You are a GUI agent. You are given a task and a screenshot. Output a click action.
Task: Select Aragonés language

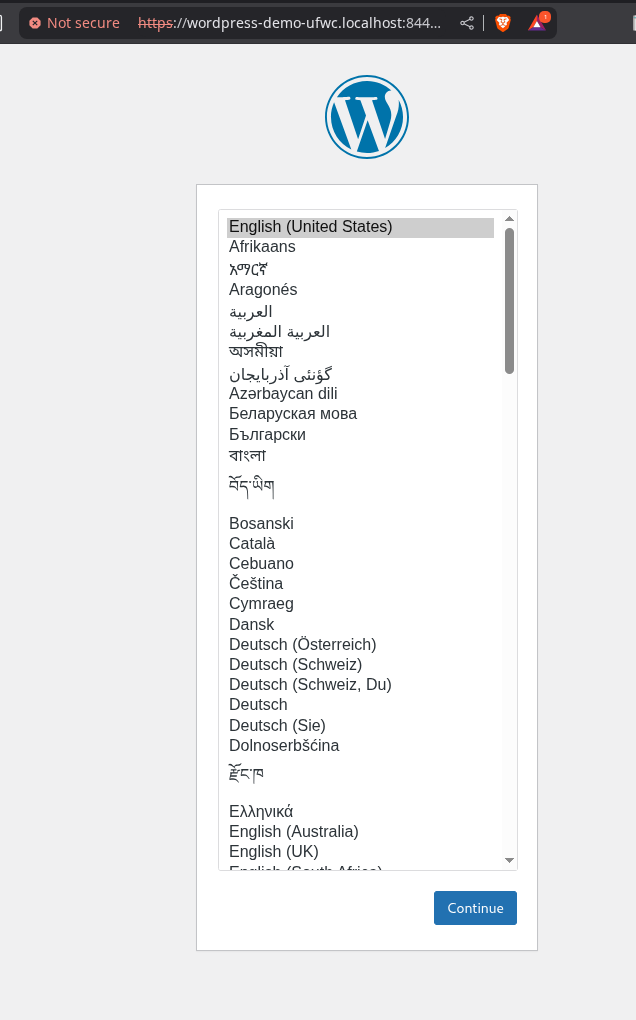pyautogui.click(x=360, y=289)
